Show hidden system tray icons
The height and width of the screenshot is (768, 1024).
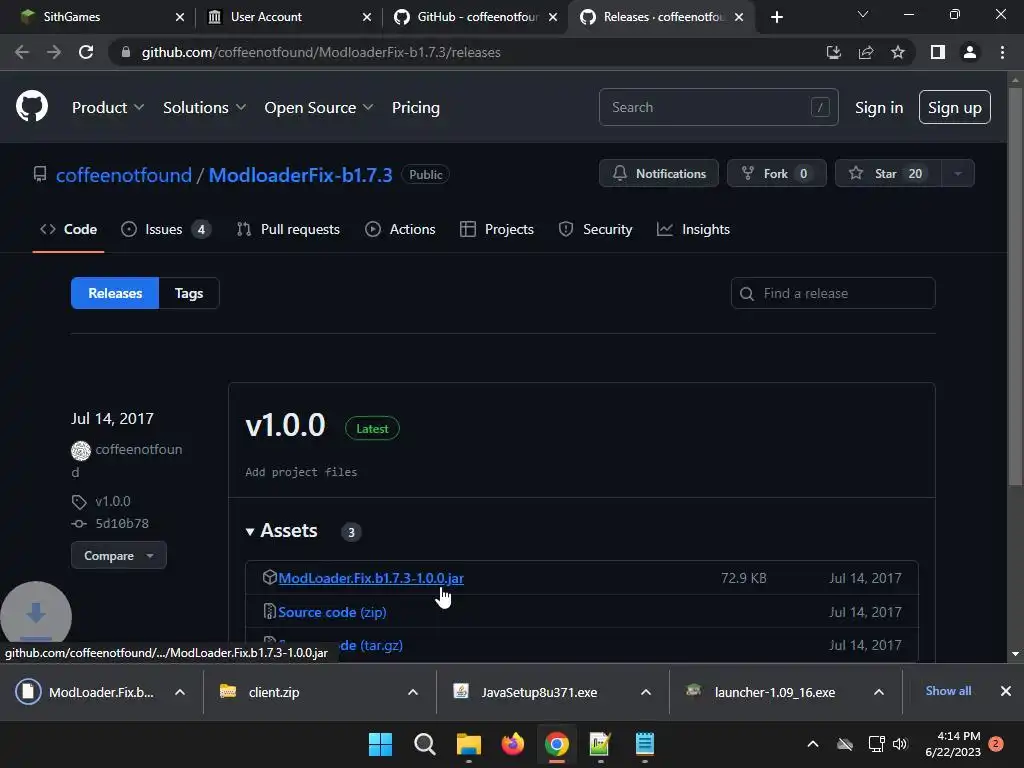(813, 744)
